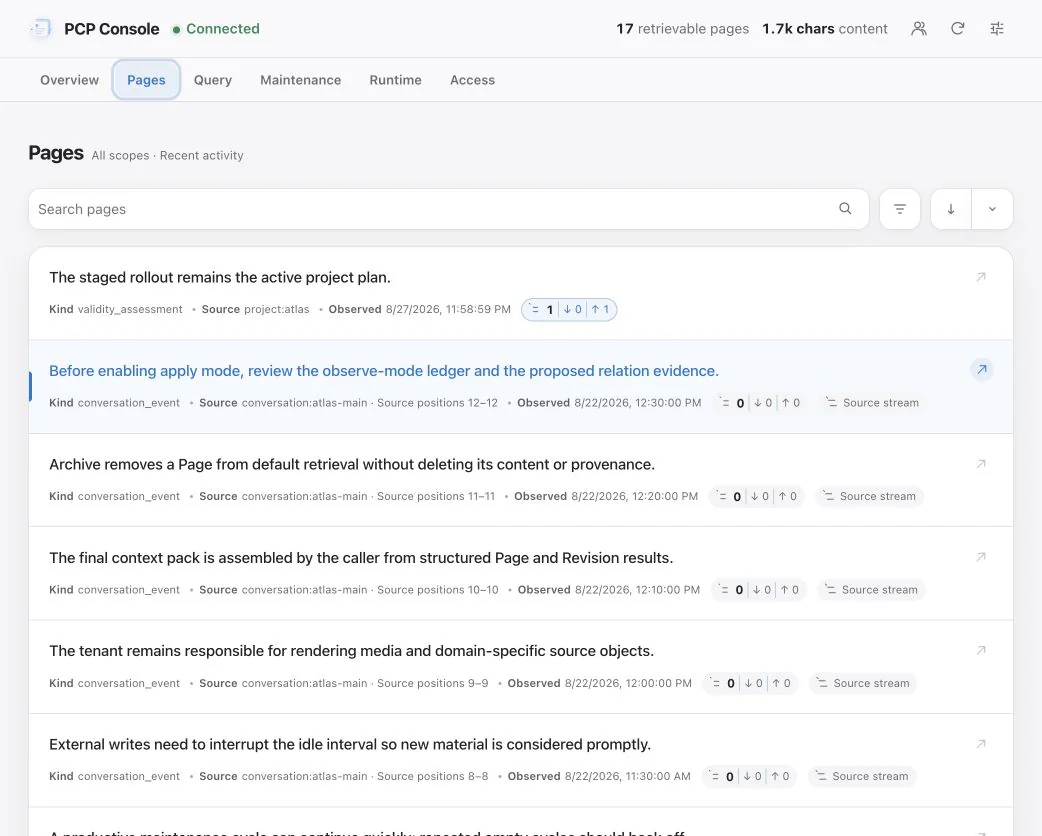Click relation counts badge on apply mode row
Image resolution: width=1042 pixels, height=836 pixels.
(759, 403)
